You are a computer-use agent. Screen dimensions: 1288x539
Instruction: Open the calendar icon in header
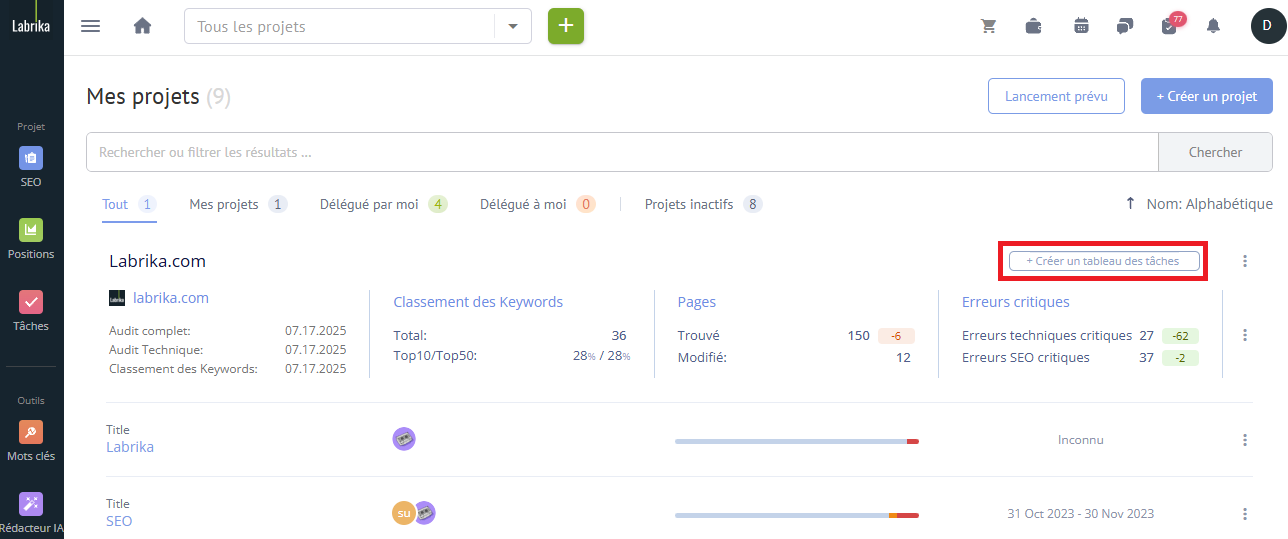pos(1081,26)
